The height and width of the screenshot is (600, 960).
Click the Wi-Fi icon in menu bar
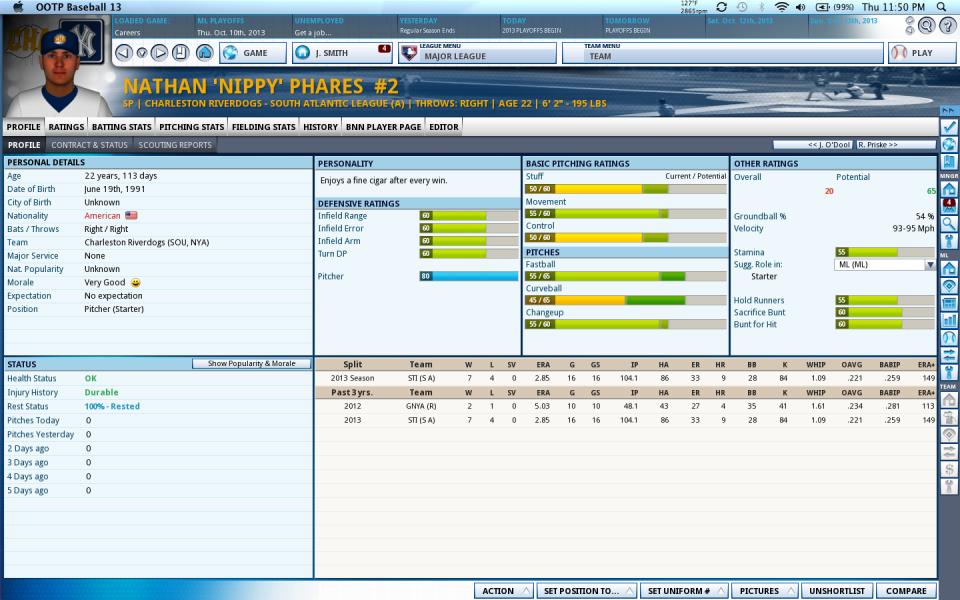coord(781,7)
